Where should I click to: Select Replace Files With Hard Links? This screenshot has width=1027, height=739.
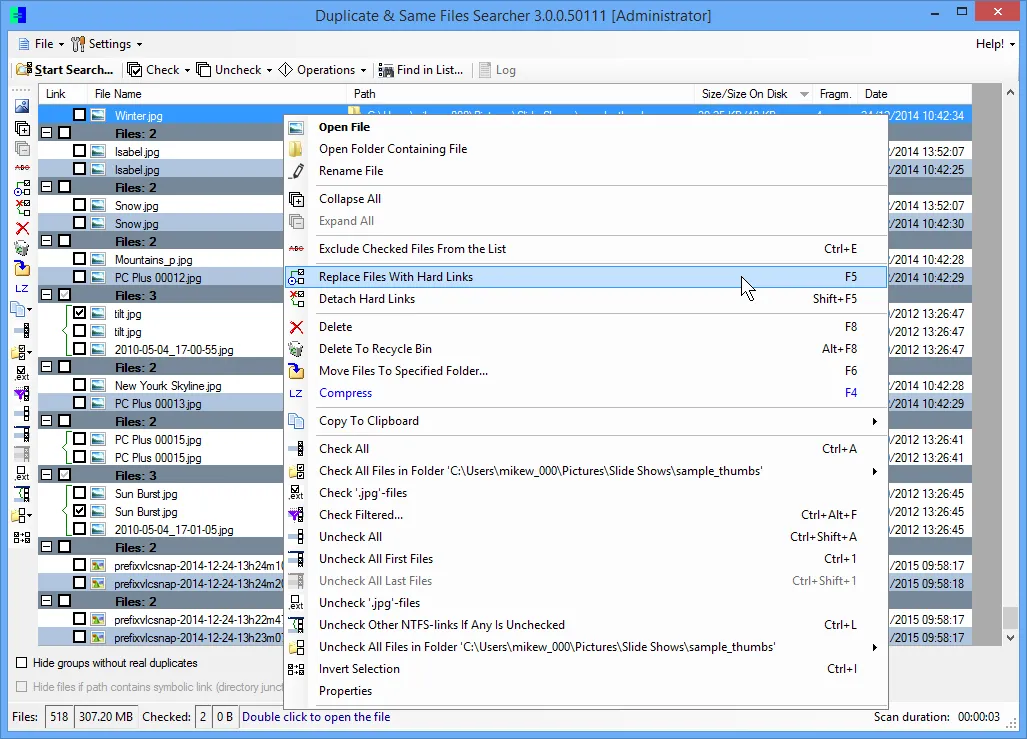tap(586, 277)
